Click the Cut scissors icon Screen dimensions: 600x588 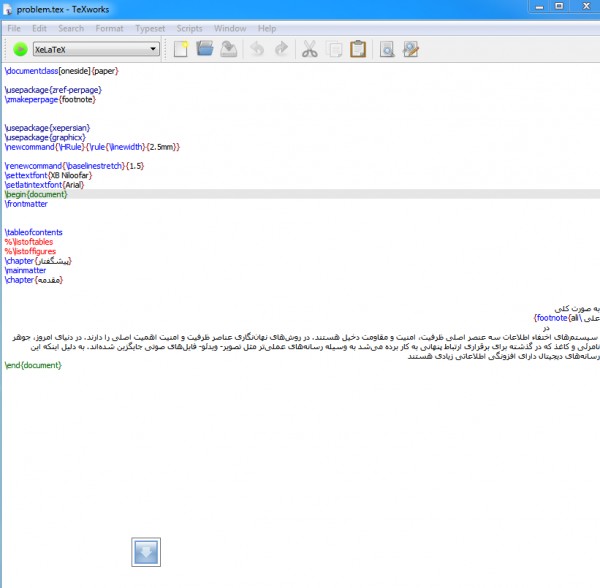coord(309,49)
